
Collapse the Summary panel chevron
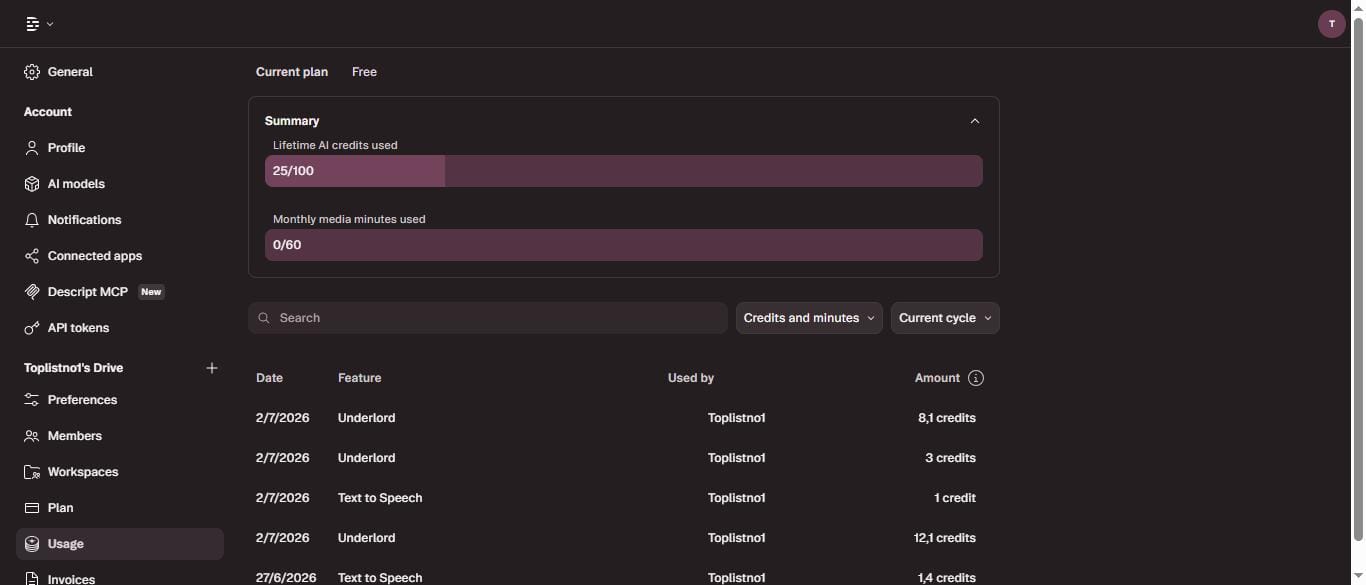point(975,121)
